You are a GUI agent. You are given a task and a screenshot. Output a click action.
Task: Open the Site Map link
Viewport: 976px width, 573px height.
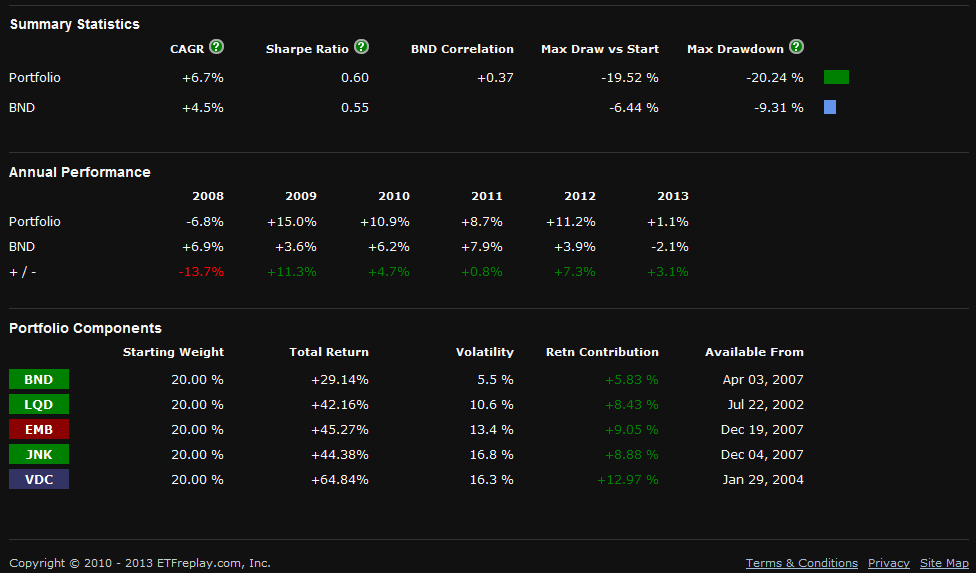[944, 563]
